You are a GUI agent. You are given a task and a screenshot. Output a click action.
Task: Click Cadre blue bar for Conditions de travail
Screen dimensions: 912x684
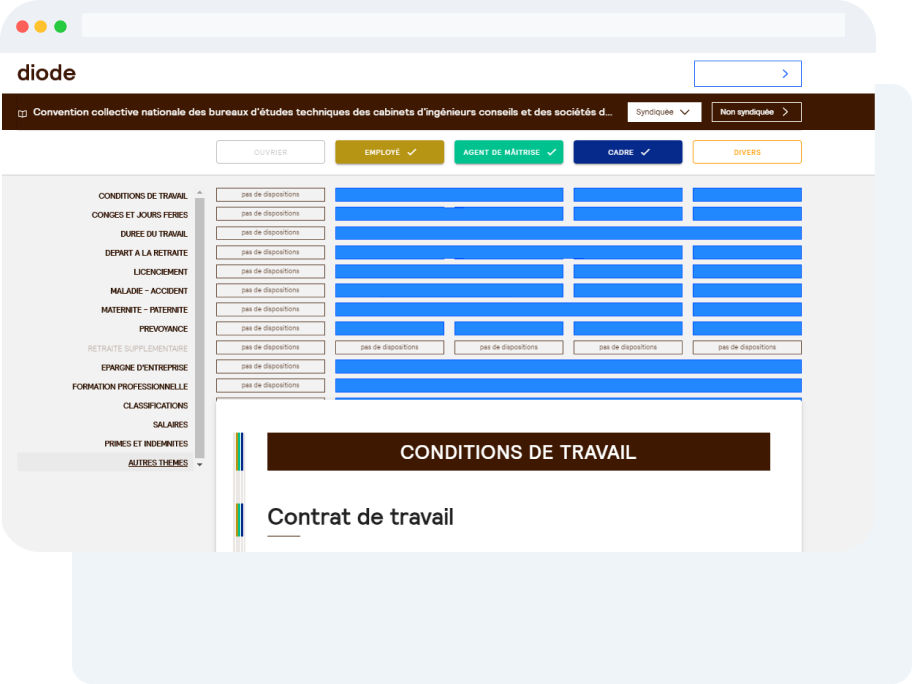(x=628, y=195)
